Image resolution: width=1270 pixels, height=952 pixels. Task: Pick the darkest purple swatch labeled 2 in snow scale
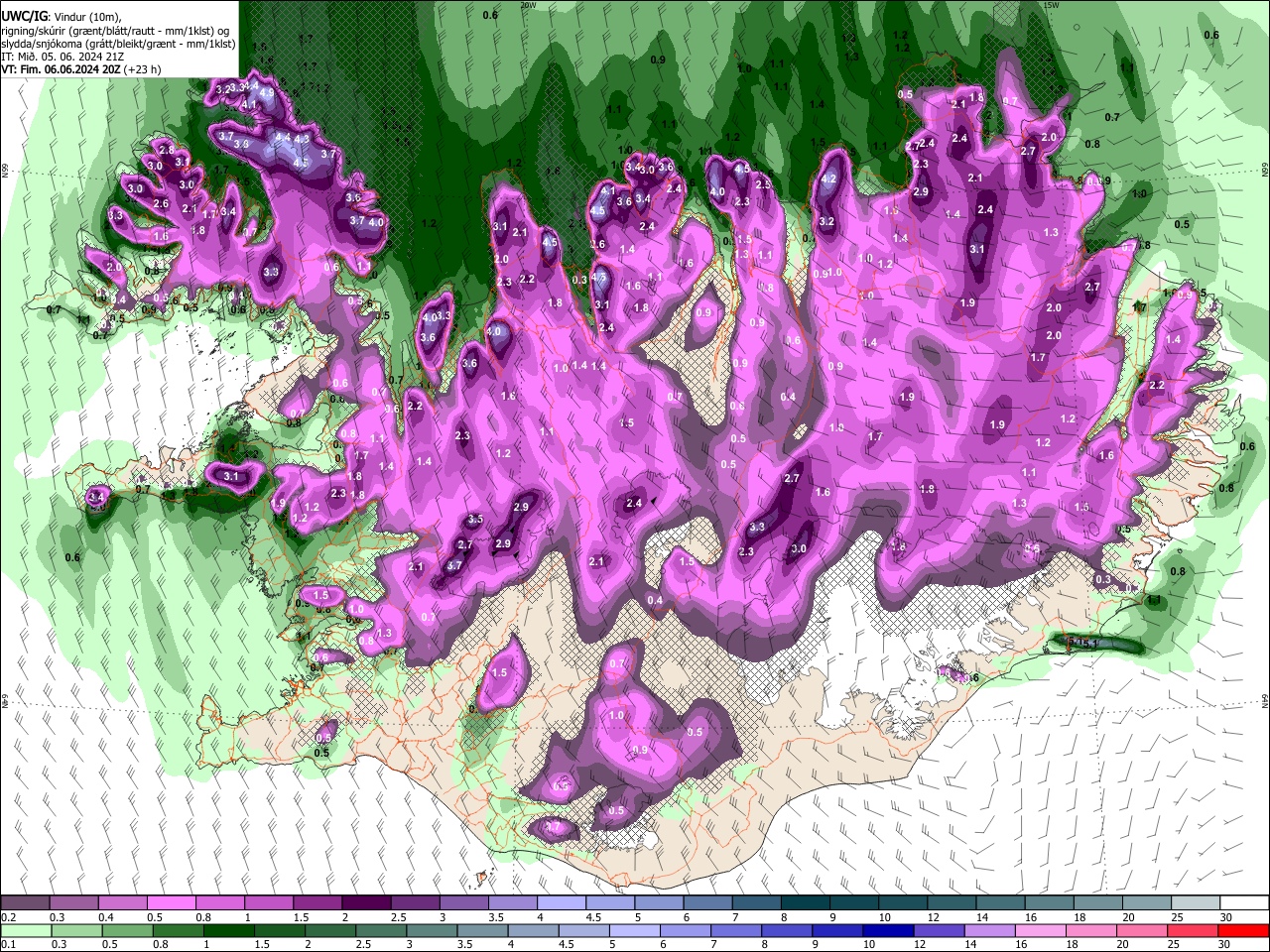coord(366,902)
